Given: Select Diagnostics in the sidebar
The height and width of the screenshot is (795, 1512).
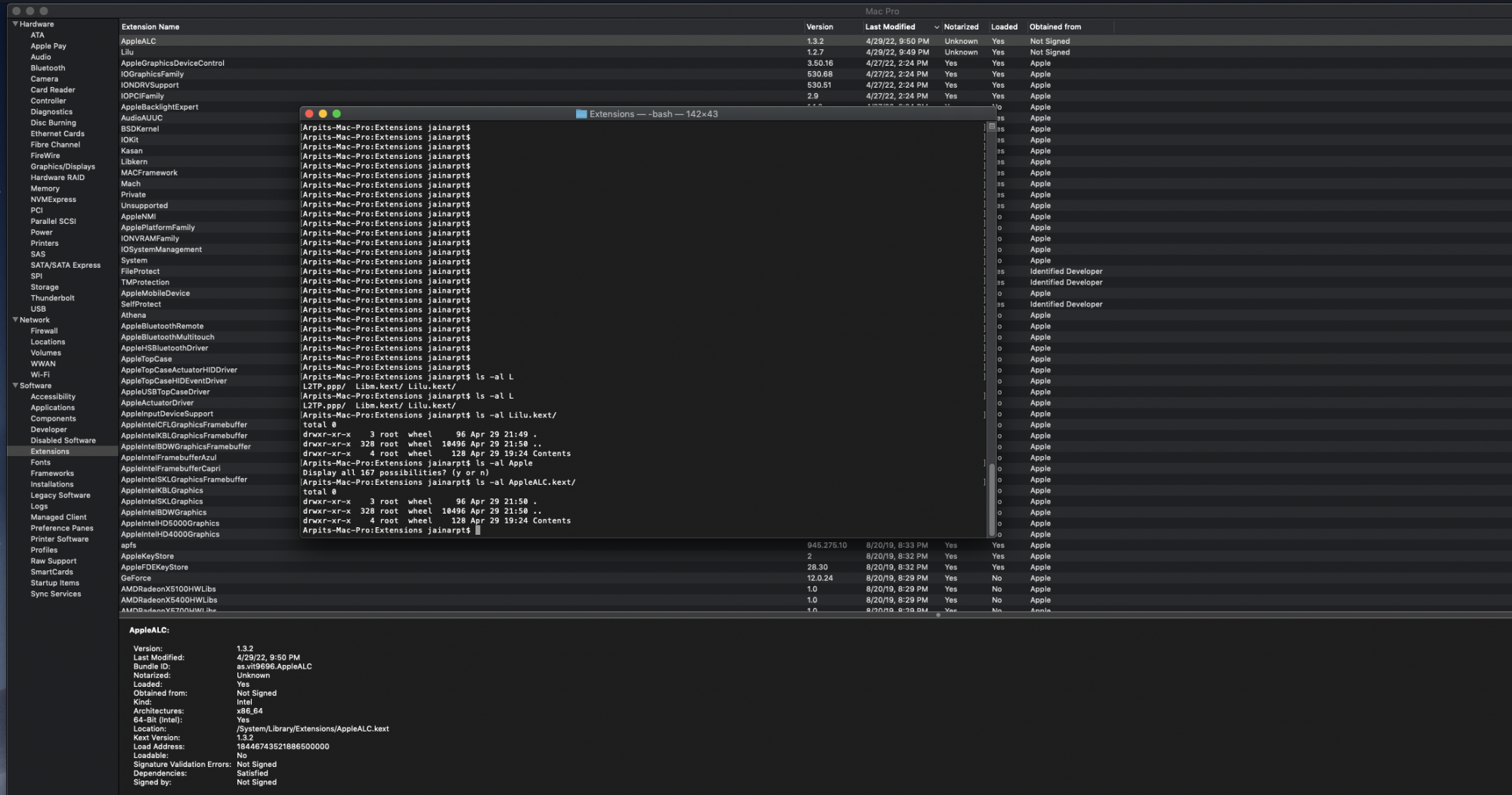Looking at the screenshot, I should (x=51, y=112).
